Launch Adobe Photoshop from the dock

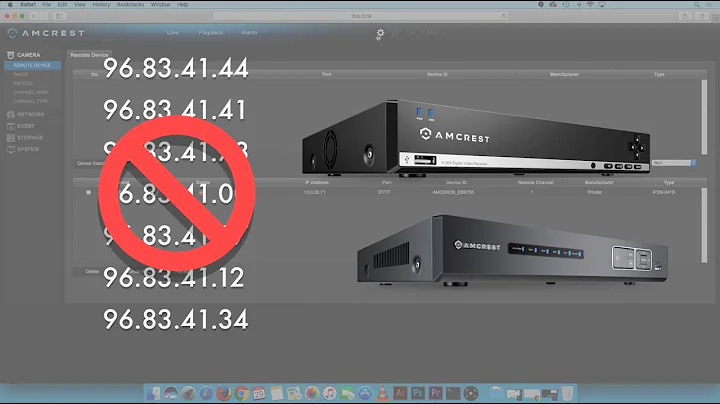click(417, 393)
